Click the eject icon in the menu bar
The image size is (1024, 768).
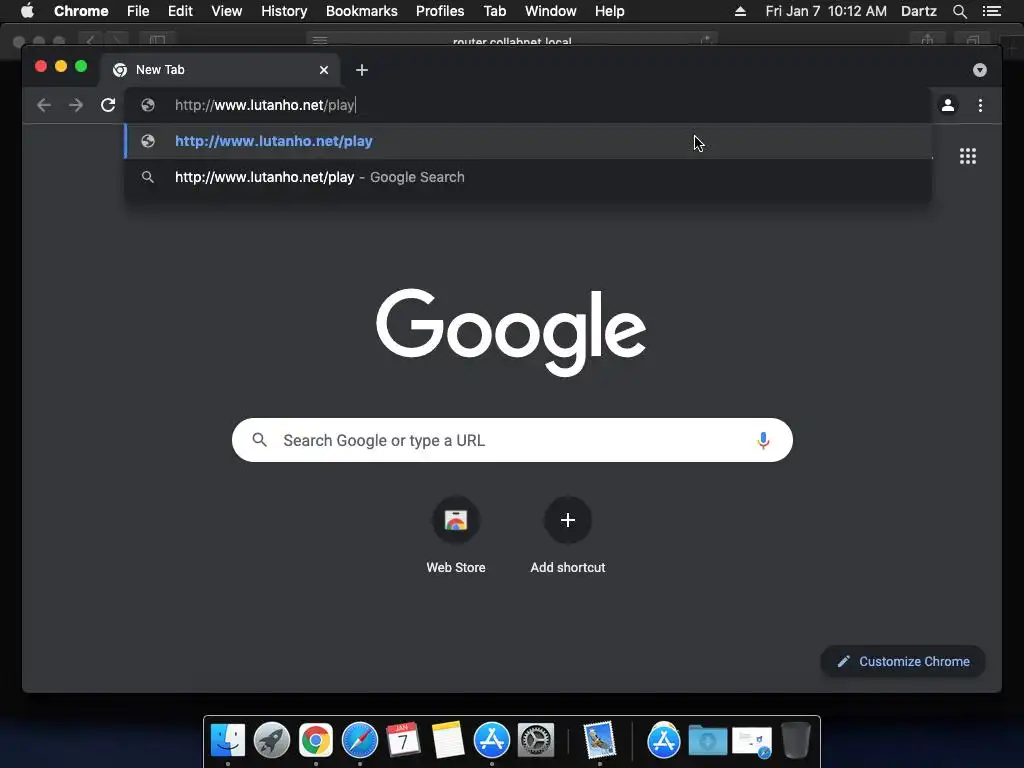click(x=740, y=11)
